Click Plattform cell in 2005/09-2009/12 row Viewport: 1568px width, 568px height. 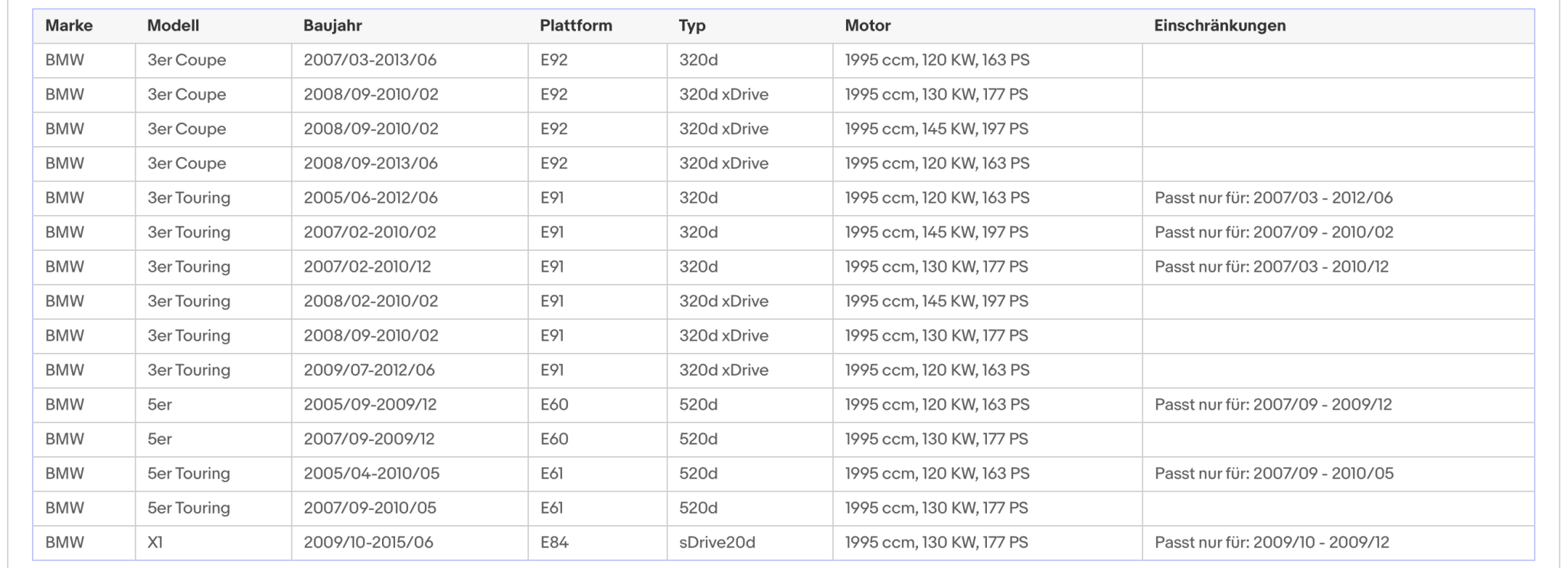(597, 405)
